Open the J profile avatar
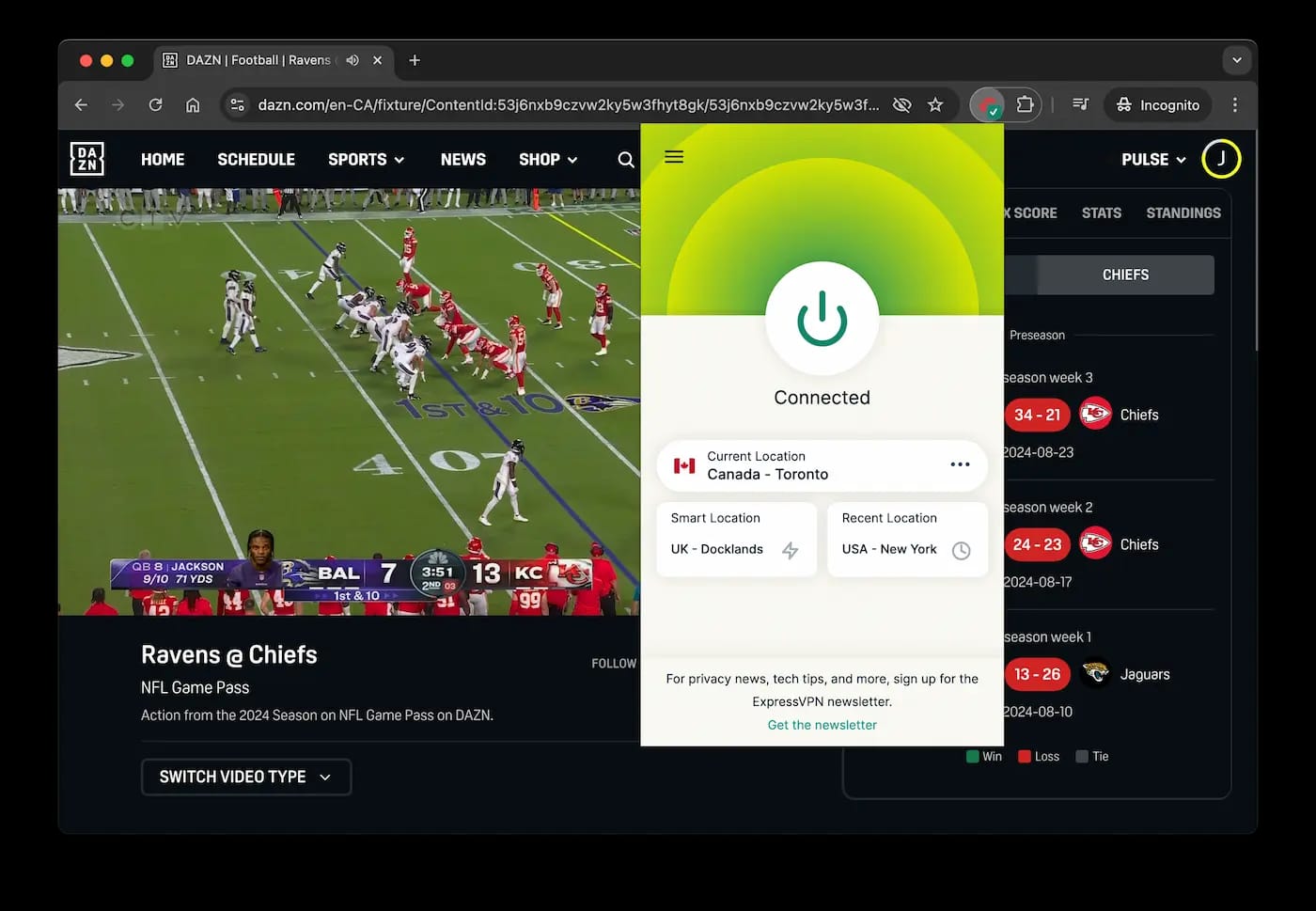This screenshot has height=911, width=1316. tap(1221, 159)
